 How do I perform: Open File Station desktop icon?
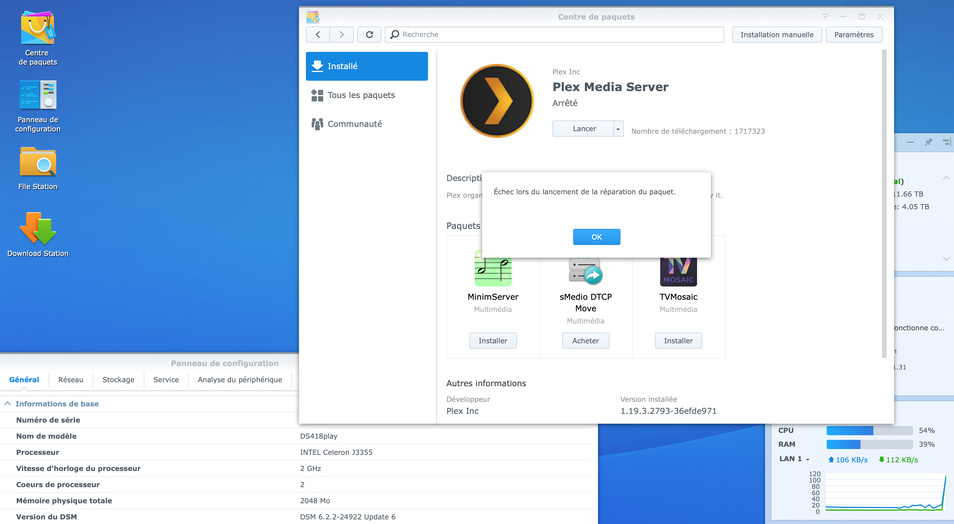click(x=38, y=169)
